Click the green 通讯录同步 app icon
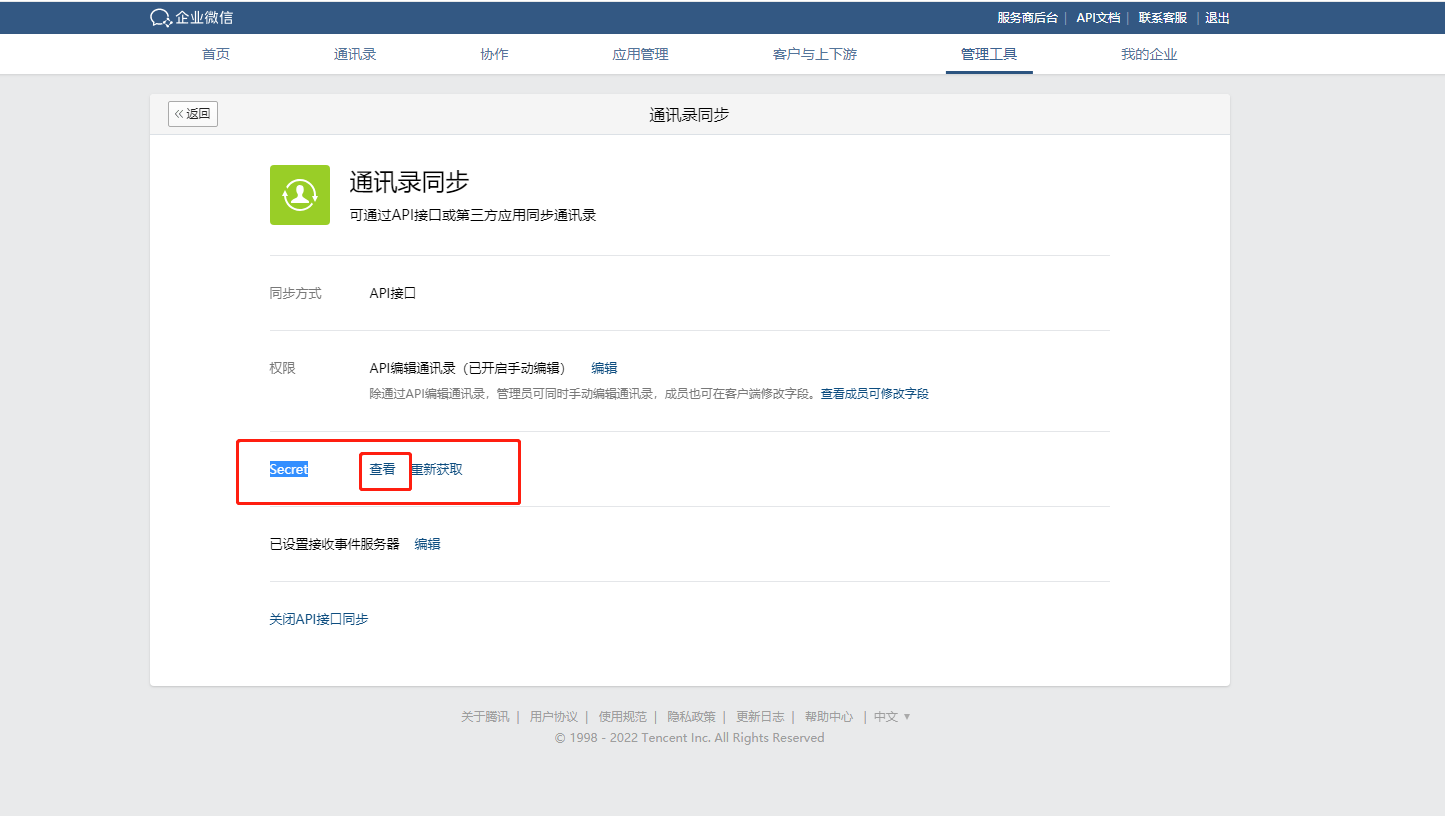The width and height of the screenshot is (1445, 816). (300, 195)
